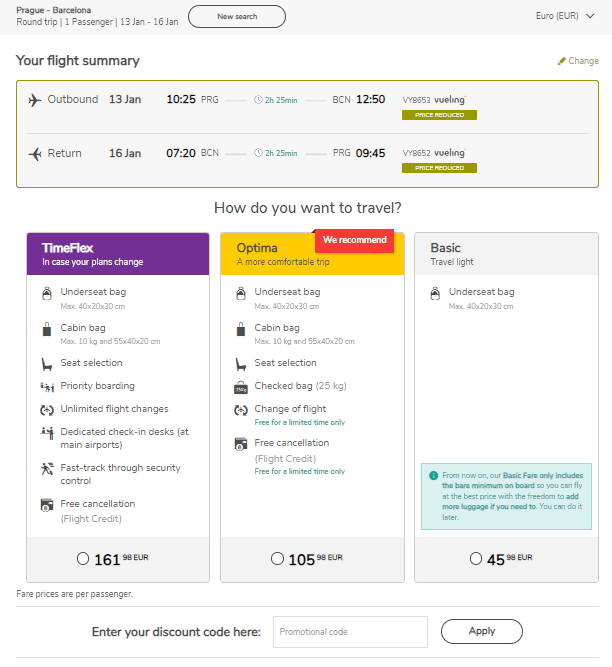Click the outbound flight duration clock icon

(258, 100)
